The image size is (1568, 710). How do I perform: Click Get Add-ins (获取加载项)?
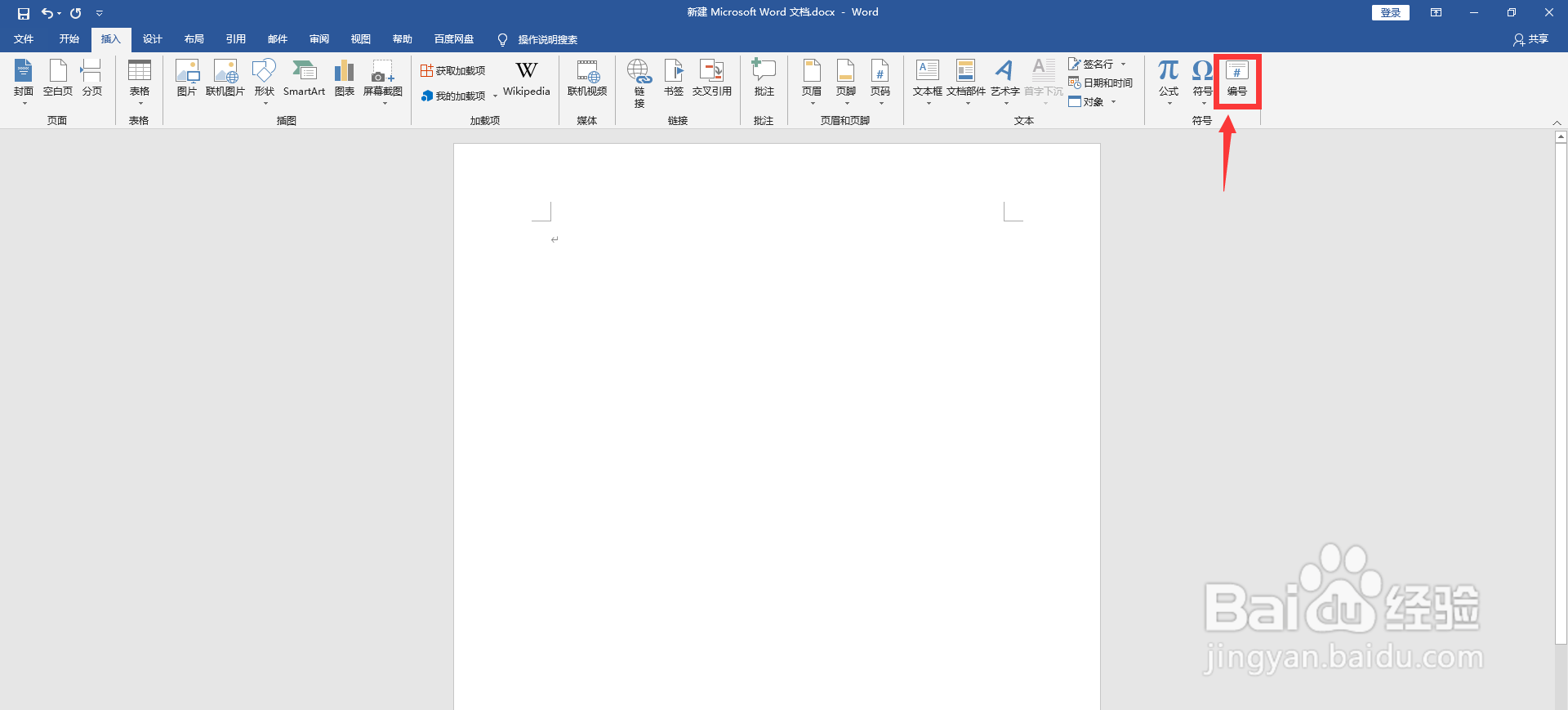(453, 71)
